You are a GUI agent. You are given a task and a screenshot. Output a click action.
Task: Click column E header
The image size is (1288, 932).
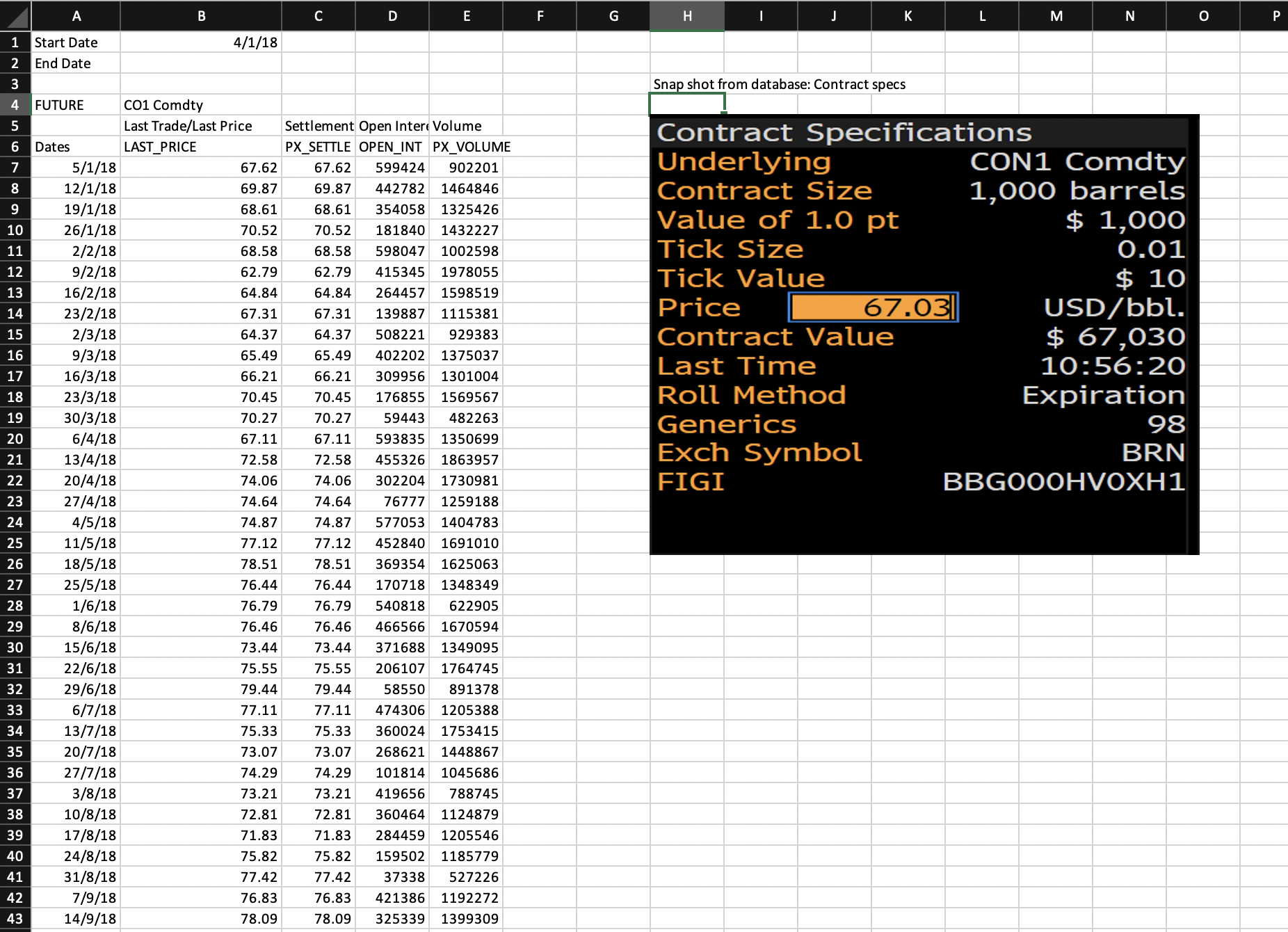(x=466, y=15)
